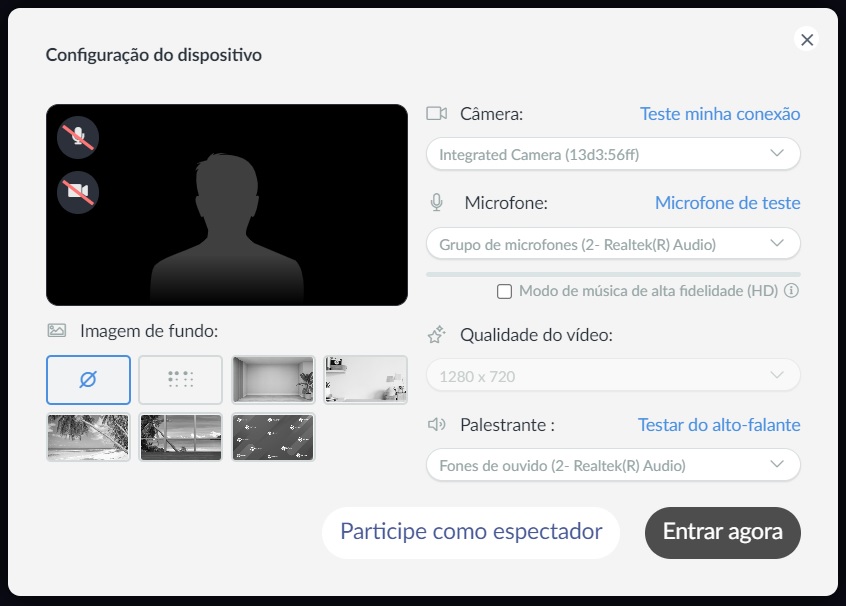
Task: Click the sparkle star icon for video quality
Action: point(436,335)
